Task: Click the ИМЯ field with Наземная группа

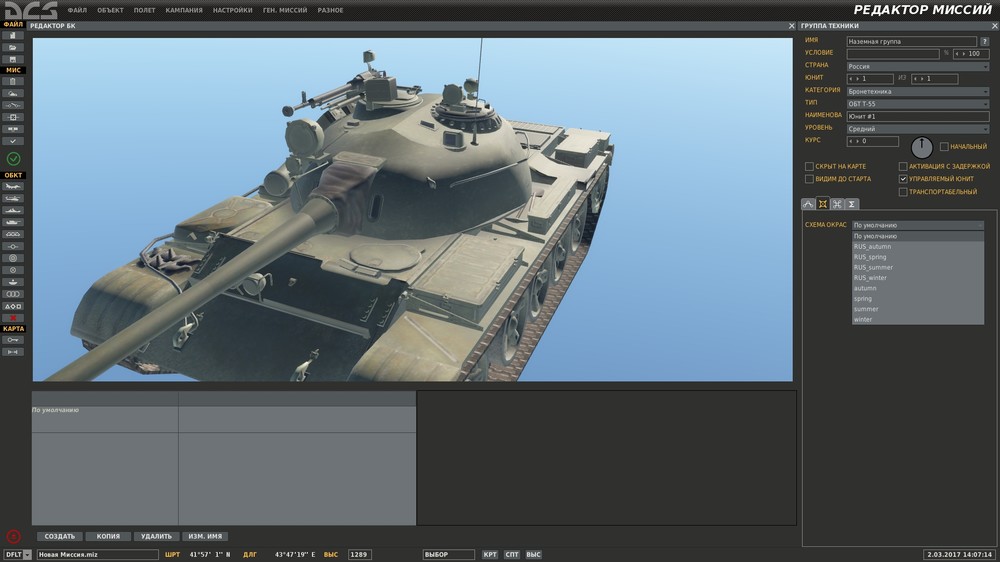Action: [911, 41]
